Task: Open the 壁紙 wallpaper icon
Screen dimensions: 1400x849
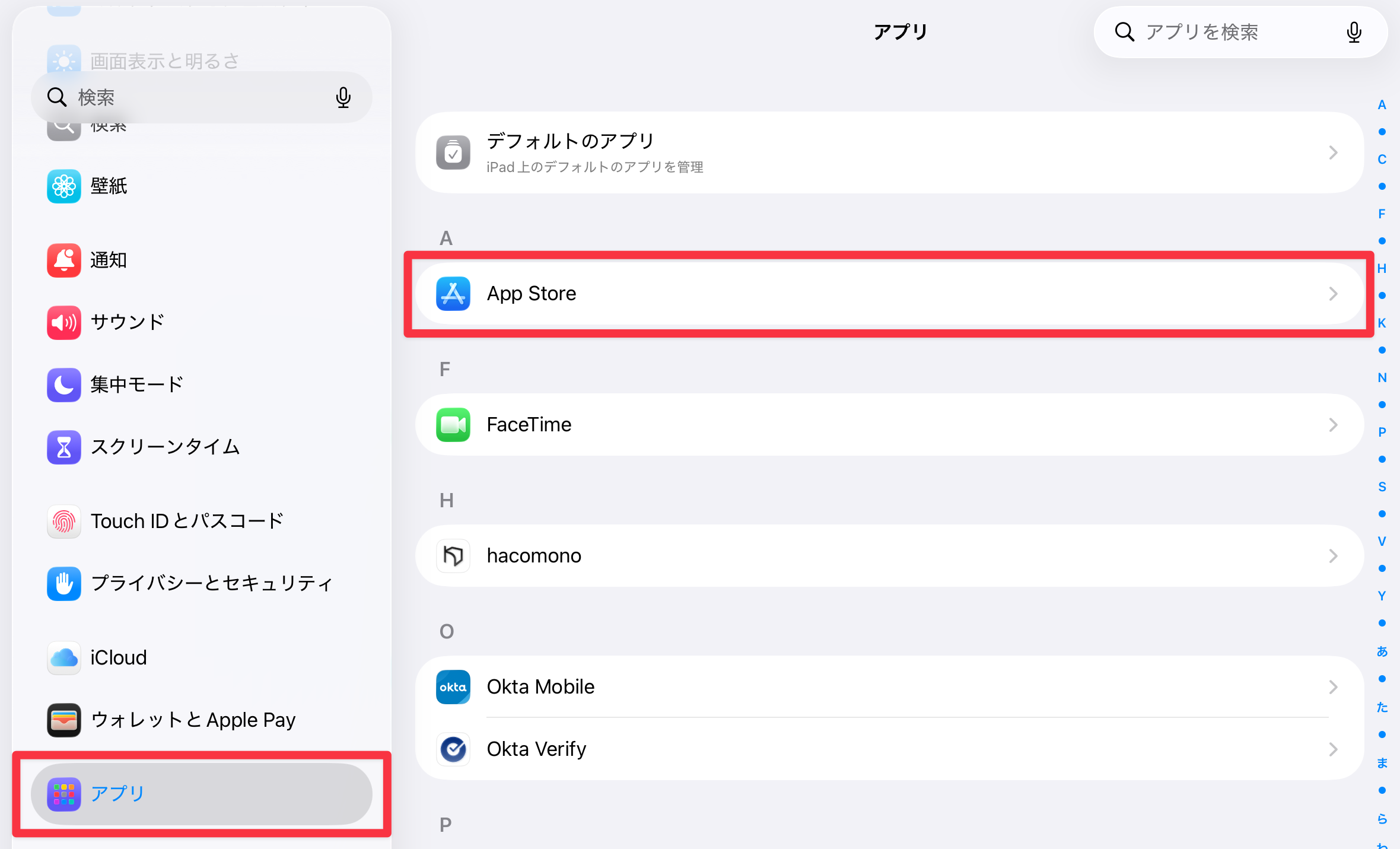Action: pyautogui.click(x=64, y=186)
